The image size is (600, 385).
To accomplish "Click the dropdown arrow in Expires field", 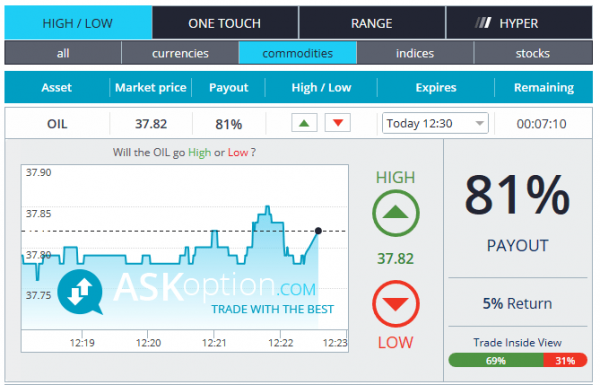I will [x=479, y=124].
